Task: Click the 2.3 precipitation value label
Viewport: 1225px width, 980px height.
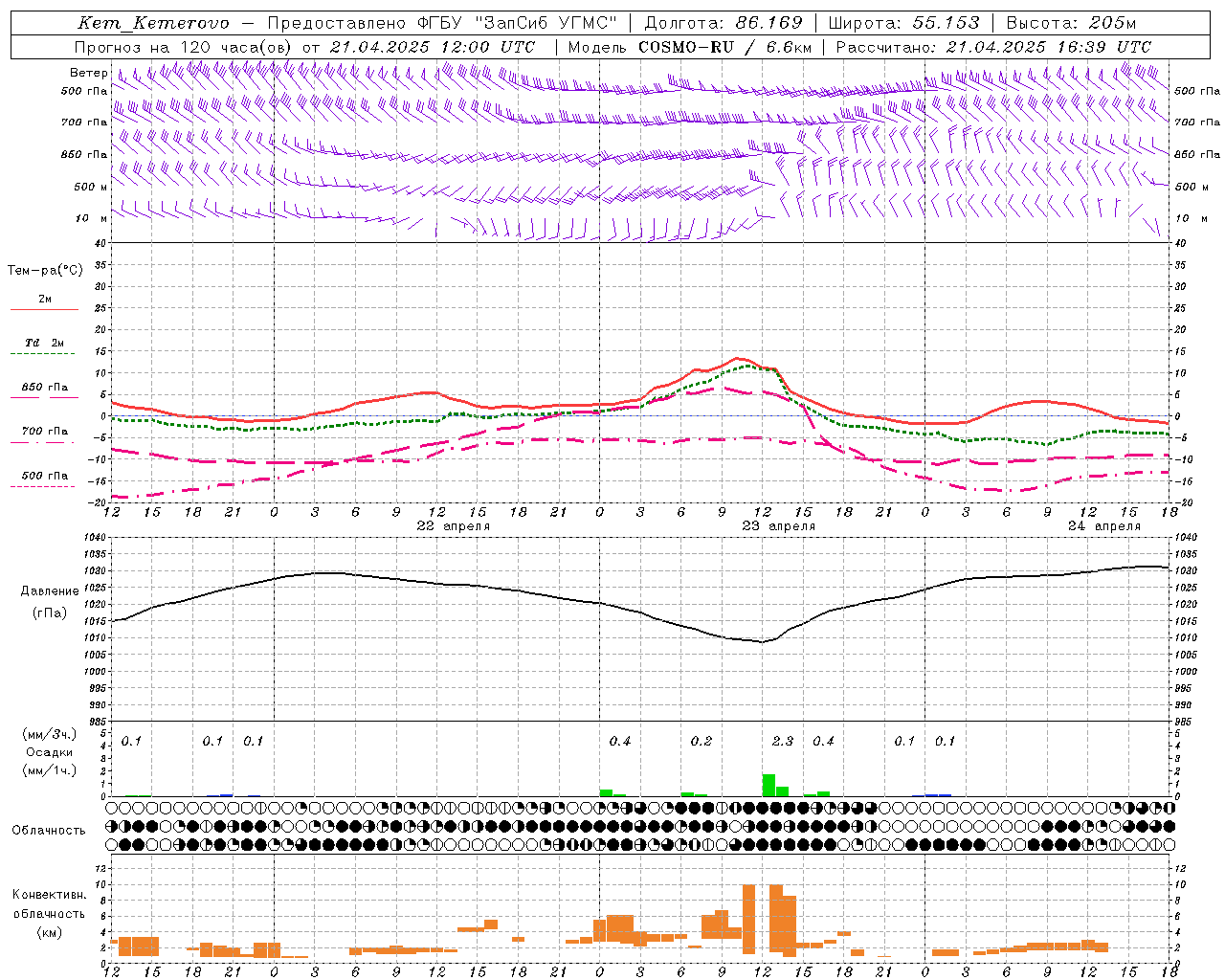Action: [x=782, y=741]
